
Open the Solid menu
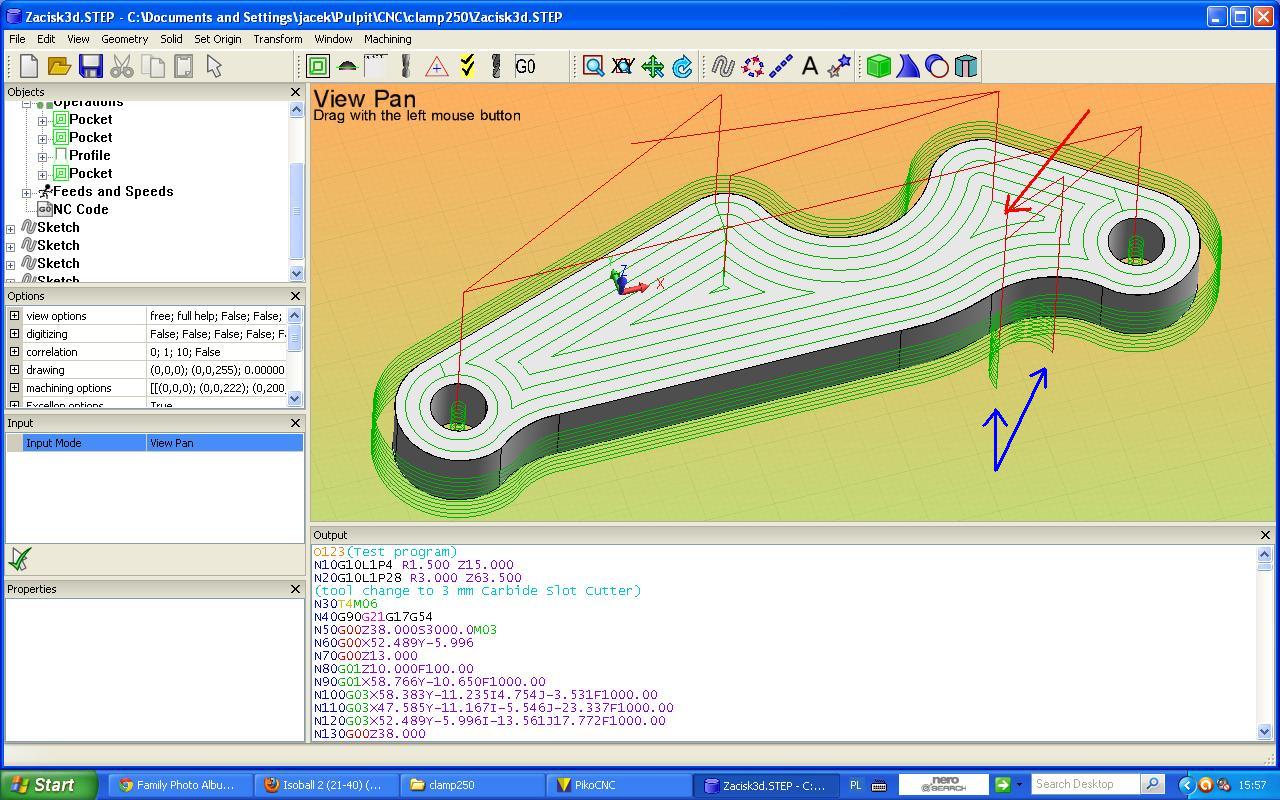click(x=171, y=39)
